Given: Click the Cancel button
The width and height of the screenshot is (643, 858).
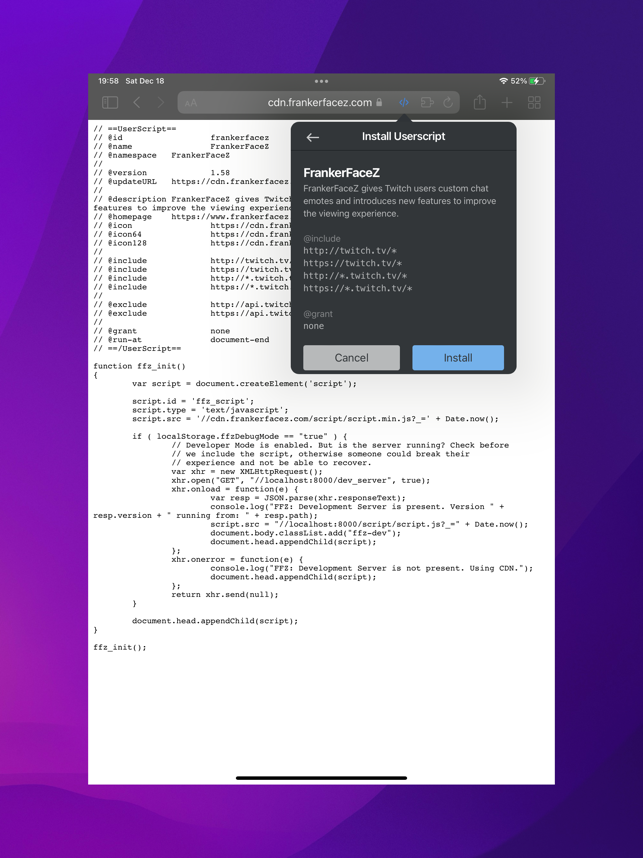Looking at the screenshot, I should click(x=351, y=357).
